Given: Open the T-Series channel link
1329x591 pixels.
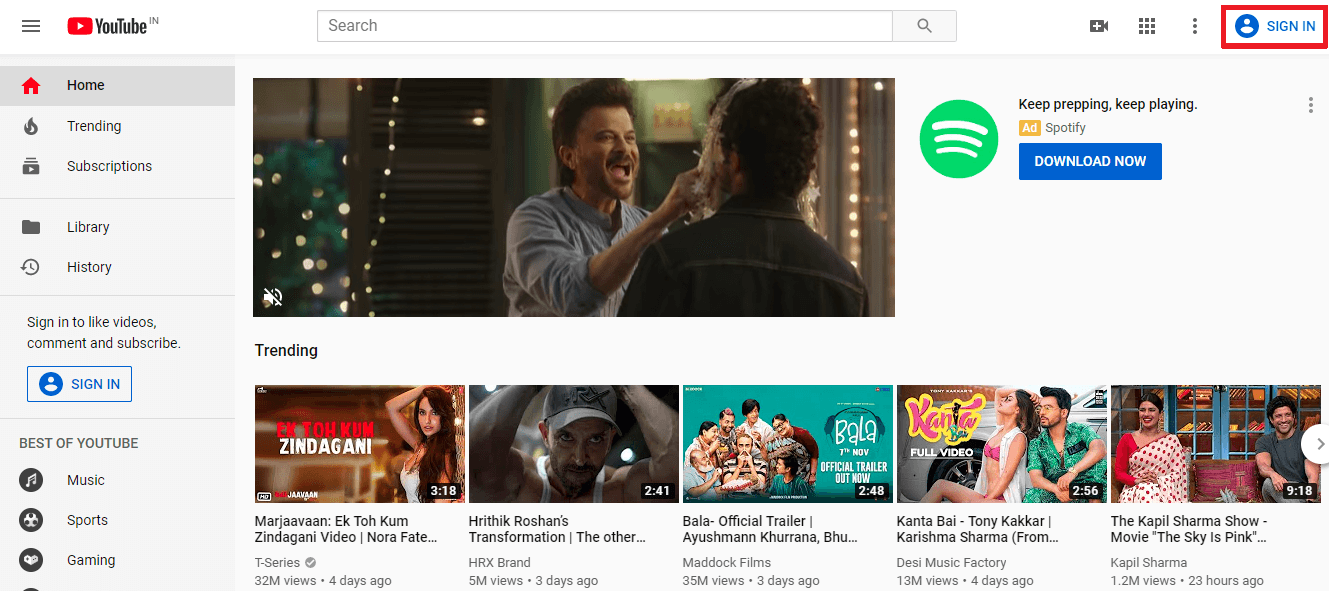Looking at the screenshot, I should pos(277,562).
